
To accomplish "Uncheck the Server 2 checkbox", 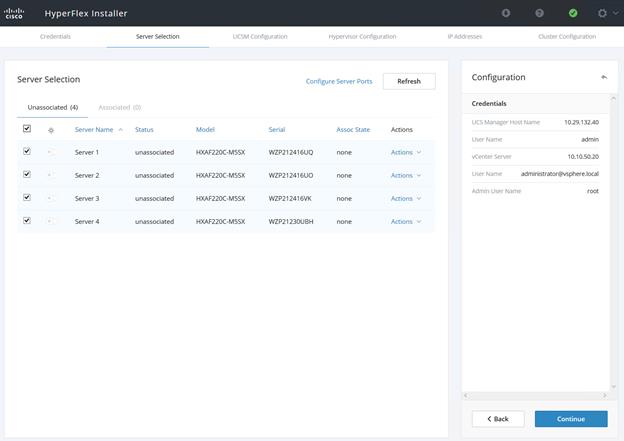I will point(27,174).
